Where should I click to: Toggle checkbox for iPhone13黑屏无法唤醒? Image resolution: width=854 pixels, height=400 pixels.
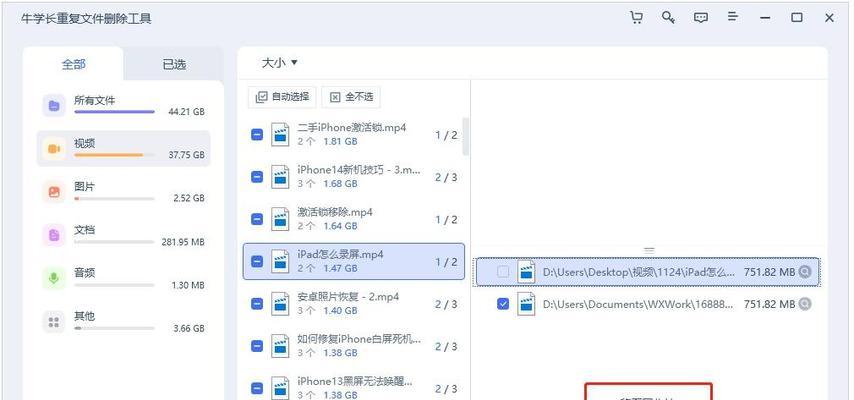point(257,389)
